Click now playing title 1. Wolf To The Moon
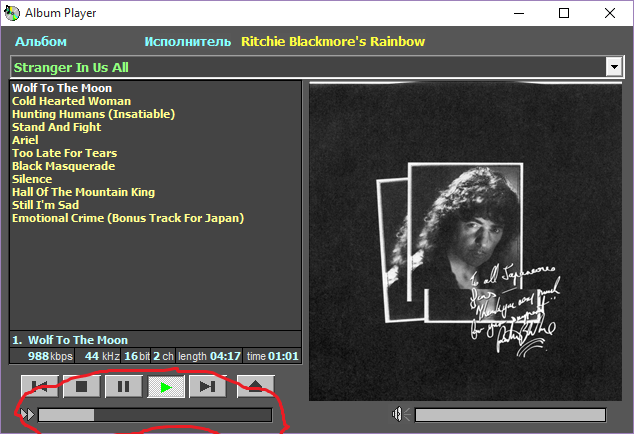 [70, 340]
